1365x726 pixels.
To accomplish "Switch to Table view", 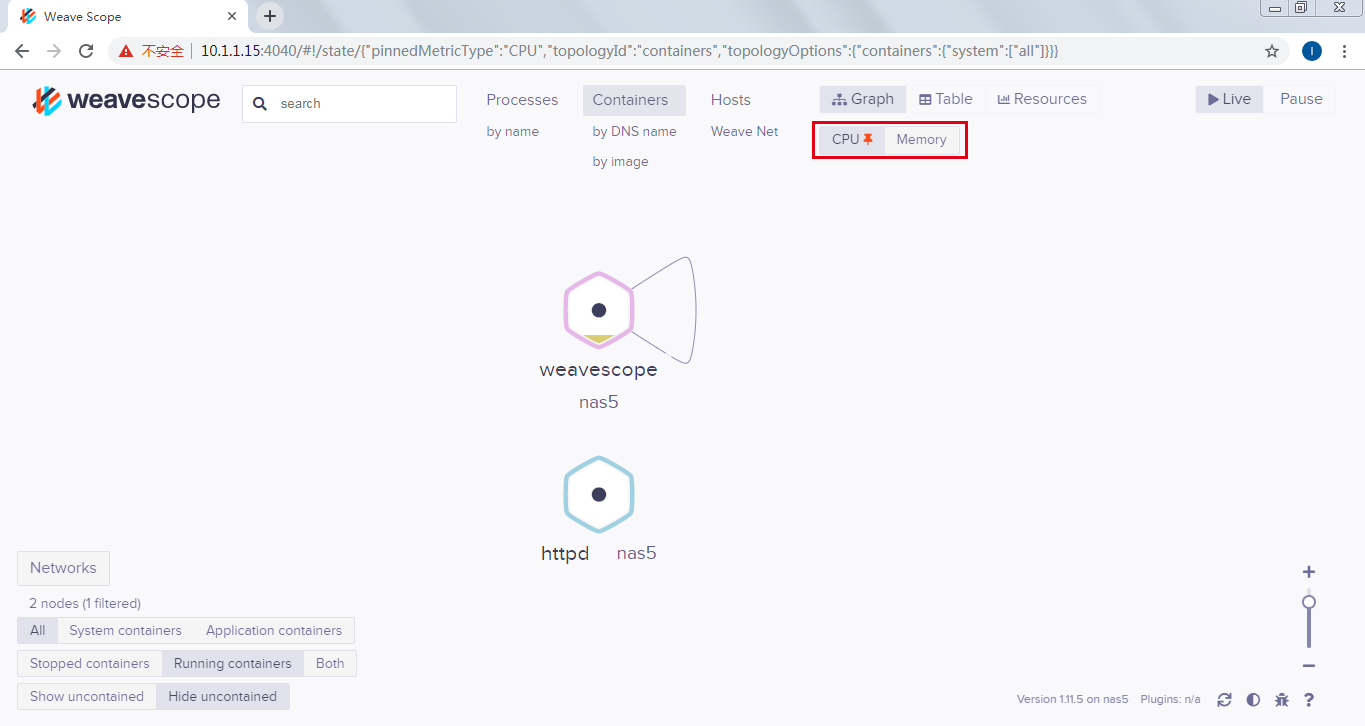I will click(946, 100).
